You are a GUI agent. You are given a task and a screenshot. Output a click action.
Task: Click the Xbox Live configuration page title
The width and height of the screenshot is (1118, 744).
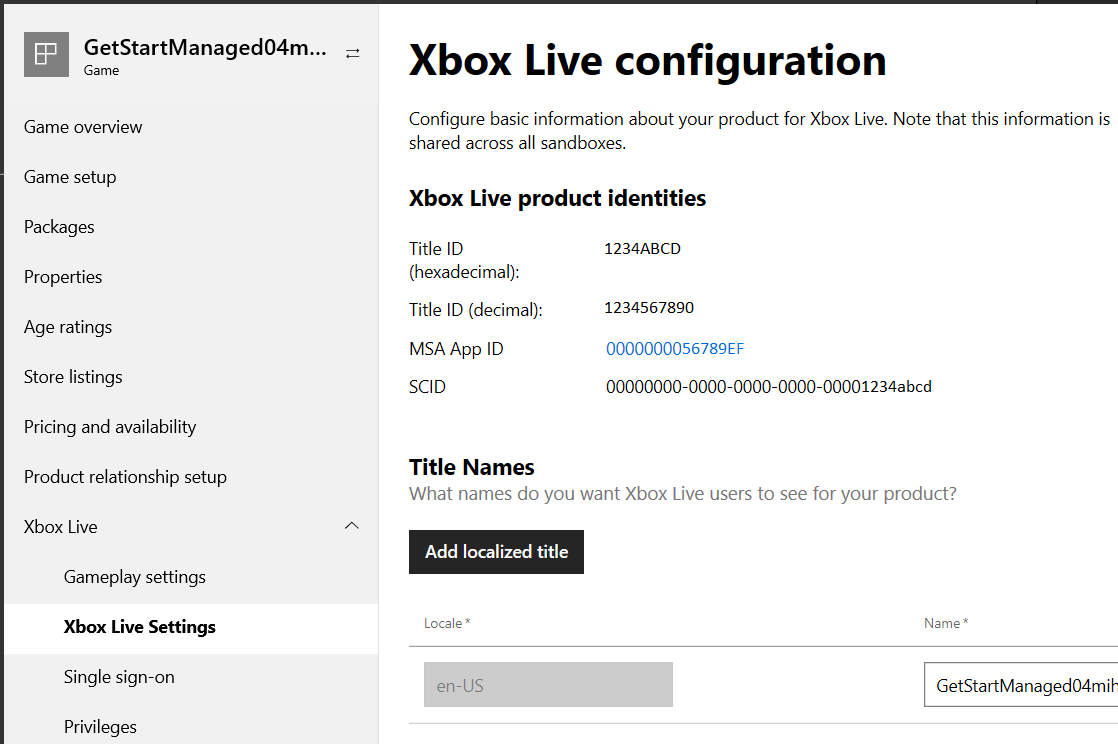647,61
